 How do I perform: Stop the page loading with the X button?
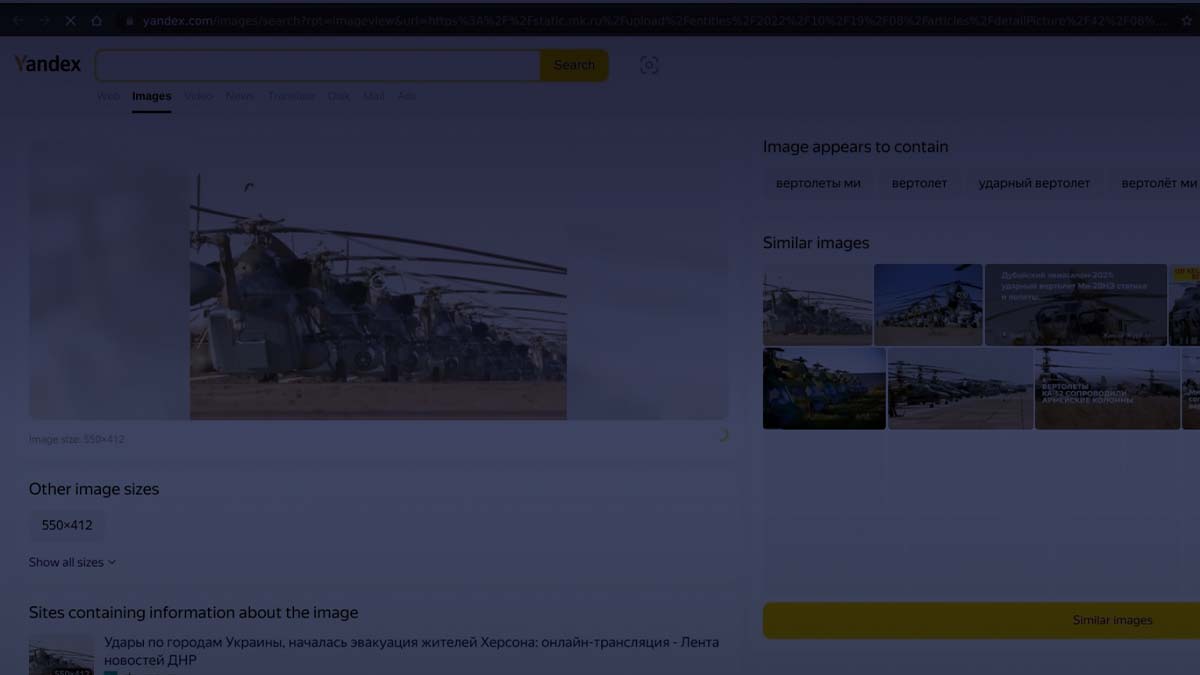pos(70,20)
